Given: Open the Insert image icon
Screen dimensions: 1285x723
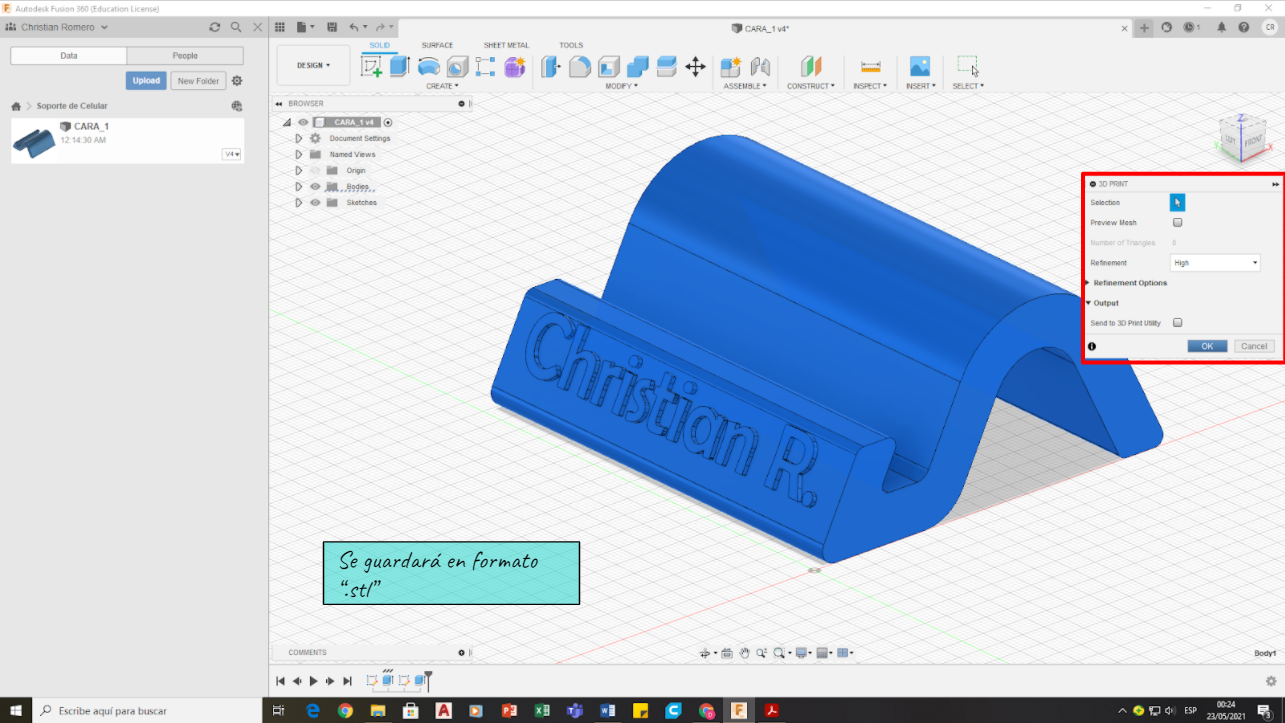Looking at the screenshot, I should 919,67.
